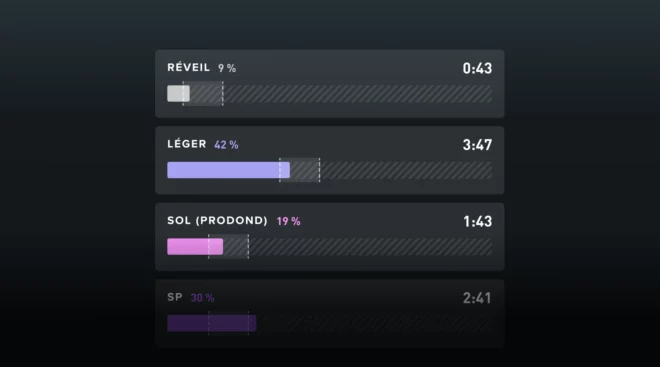The image size is (660, 367).
Task: Click the 1:43 deep sleep duration
Action: 477,221
